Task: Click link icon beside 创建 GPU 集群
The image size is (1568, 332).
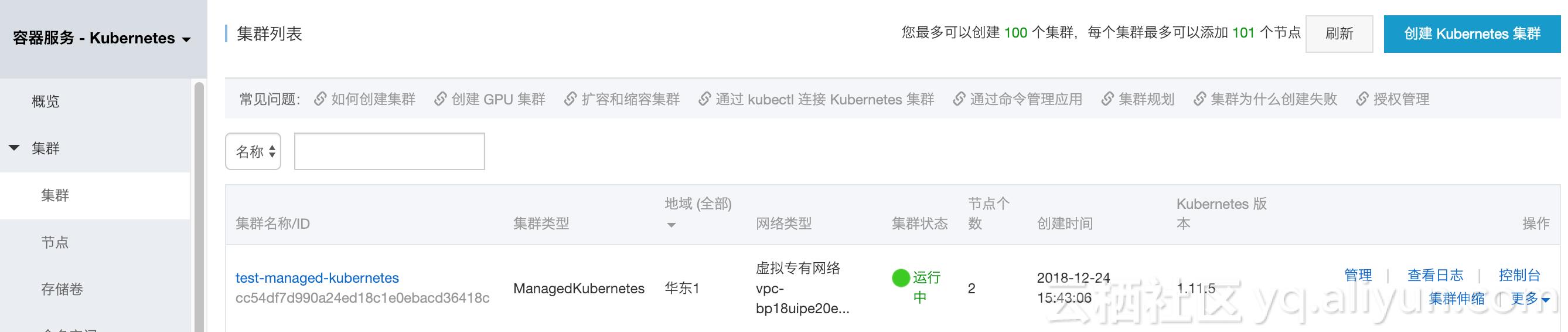Action: coord(440,99)
